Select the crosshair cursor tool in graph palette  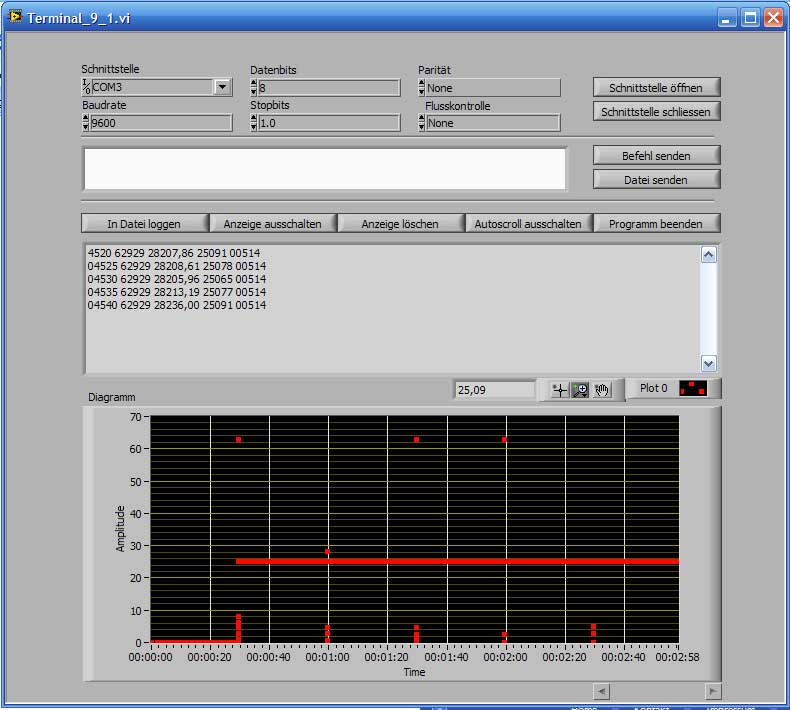(x=561, y=390)
